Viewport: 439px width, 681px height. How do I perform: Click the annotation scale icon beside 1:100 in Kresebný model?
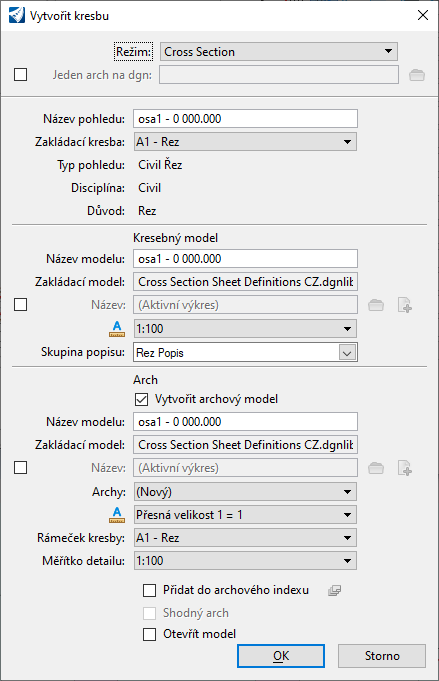pyautogui.click(x=117, y=329)
